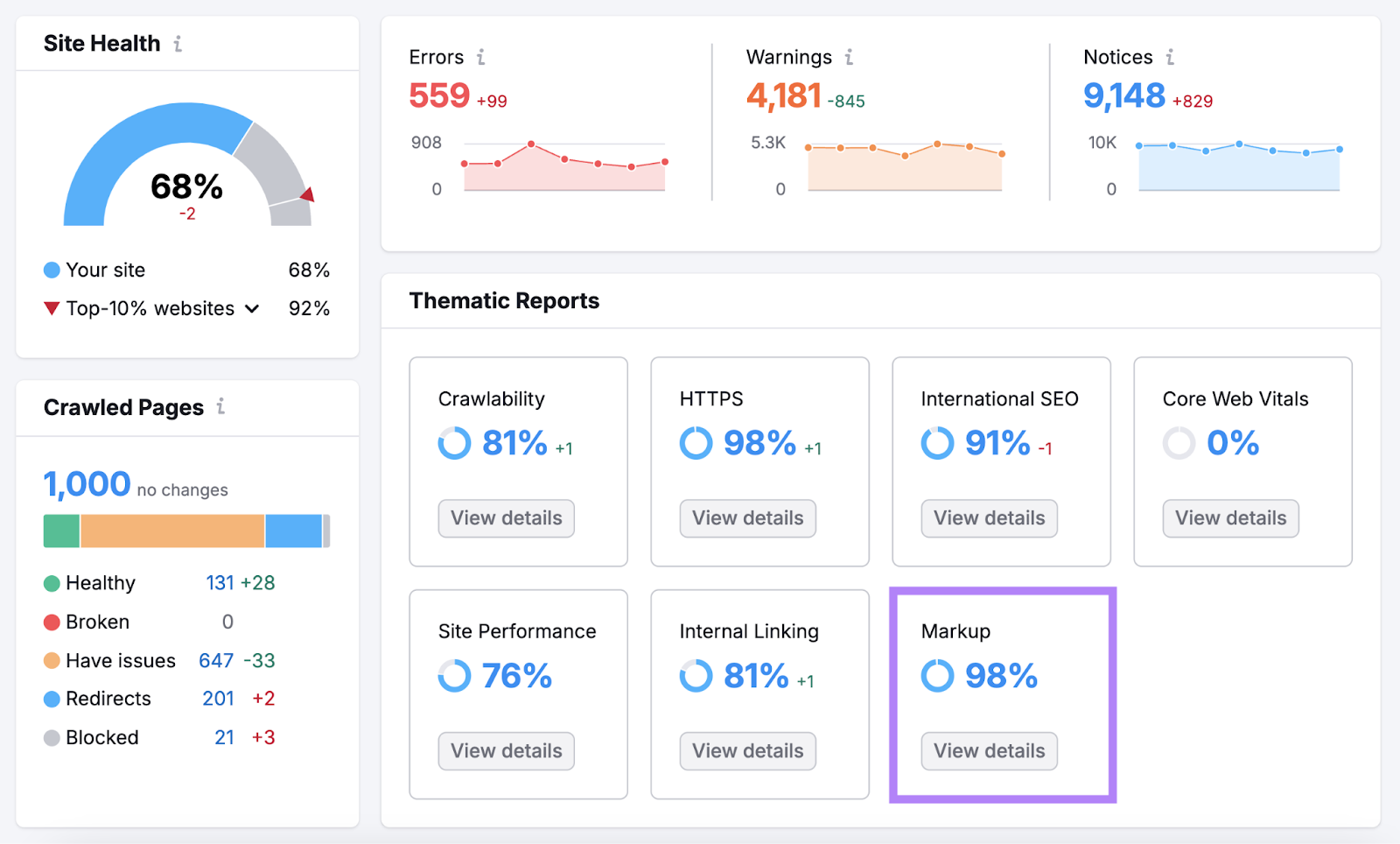
Task: Click the Markup progress ring icon
Action: click(x=937, y=676)
